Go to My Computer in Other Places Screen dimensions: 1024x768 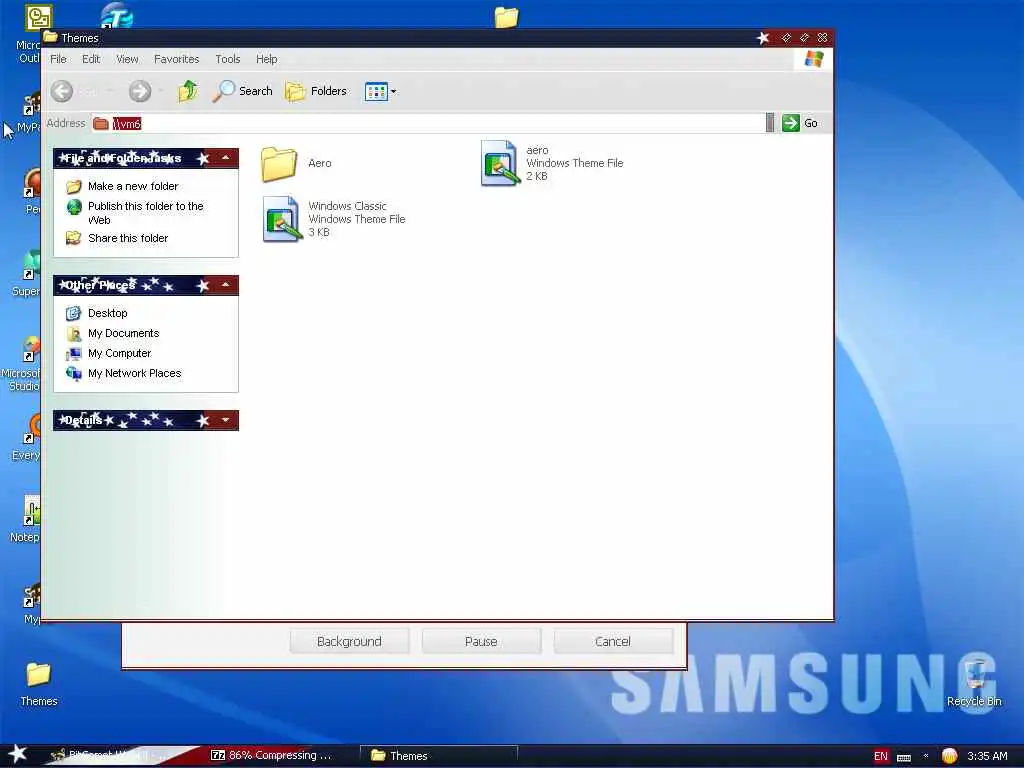point(120,353)
